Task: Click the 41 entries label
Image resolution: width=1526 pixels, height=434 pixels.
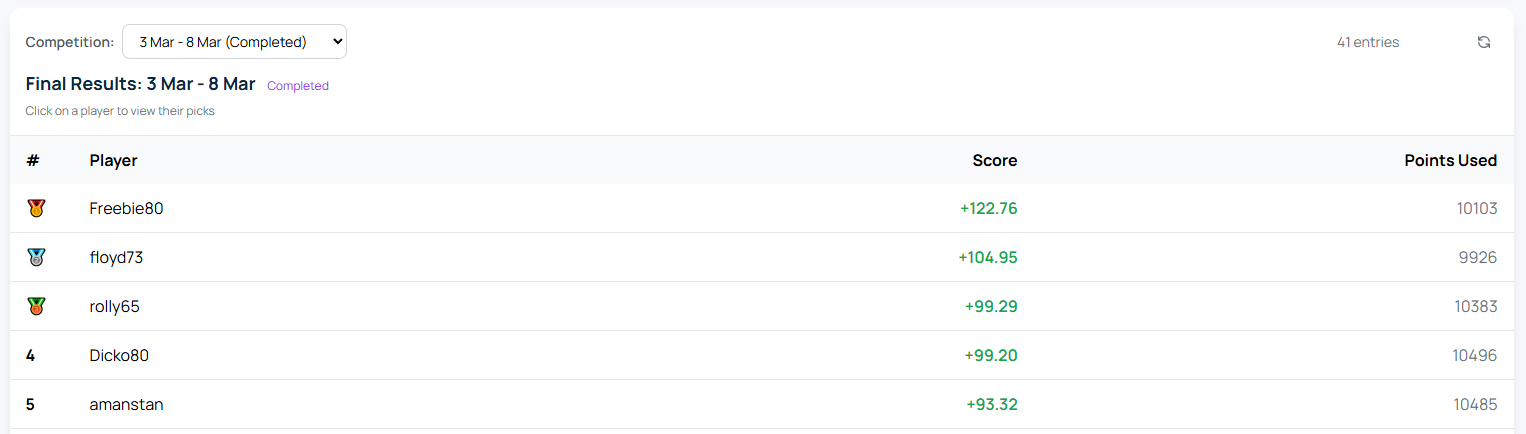Action: 1368,42
